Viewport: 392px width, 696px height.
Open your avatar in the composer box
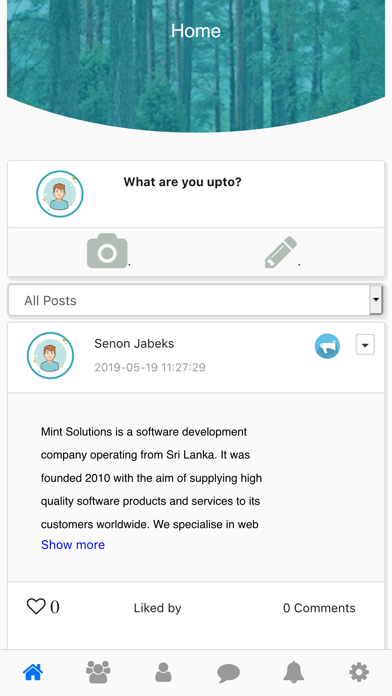coord(60,194)
